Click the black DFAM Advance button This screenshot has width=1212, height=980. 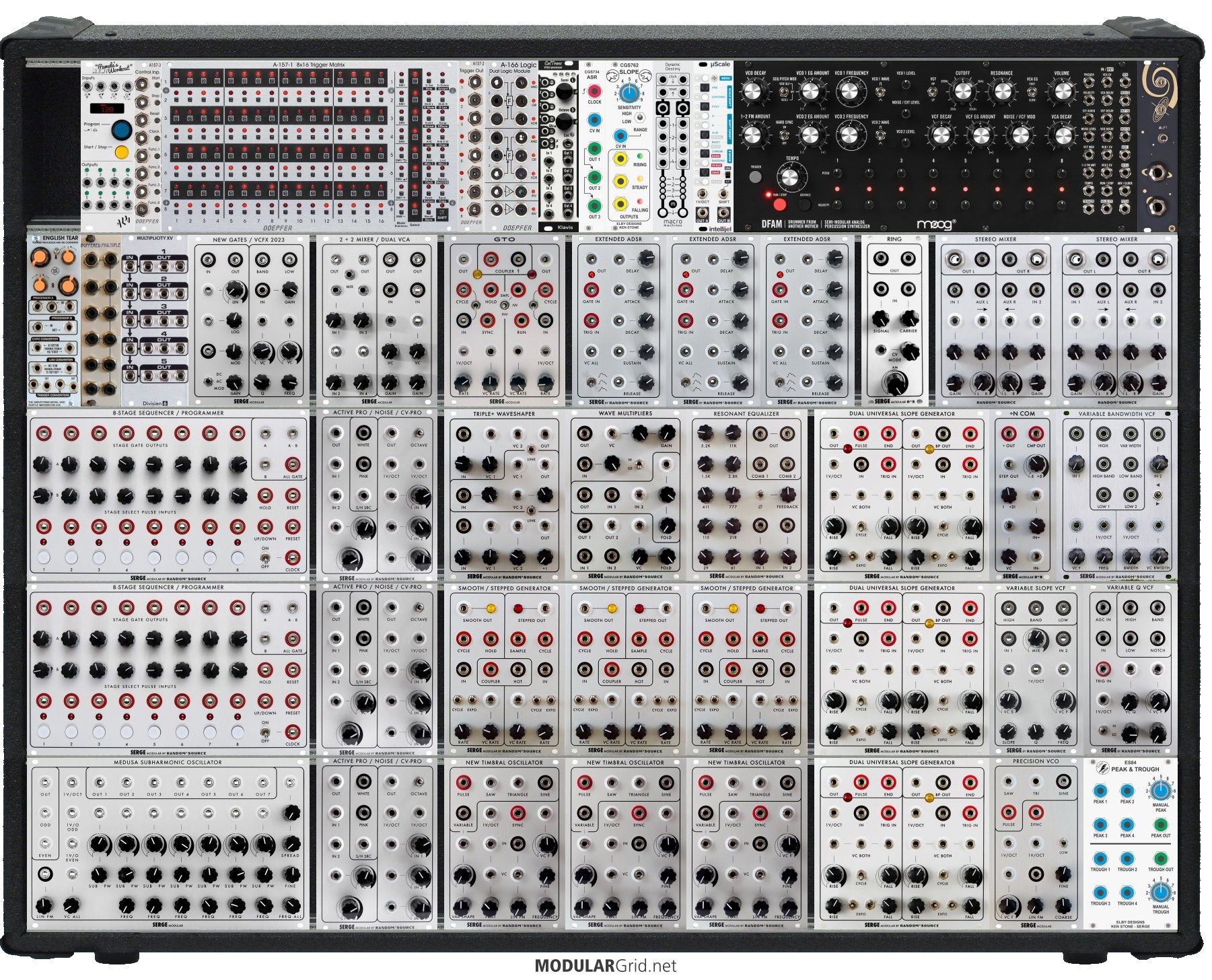tap(804, 203)
